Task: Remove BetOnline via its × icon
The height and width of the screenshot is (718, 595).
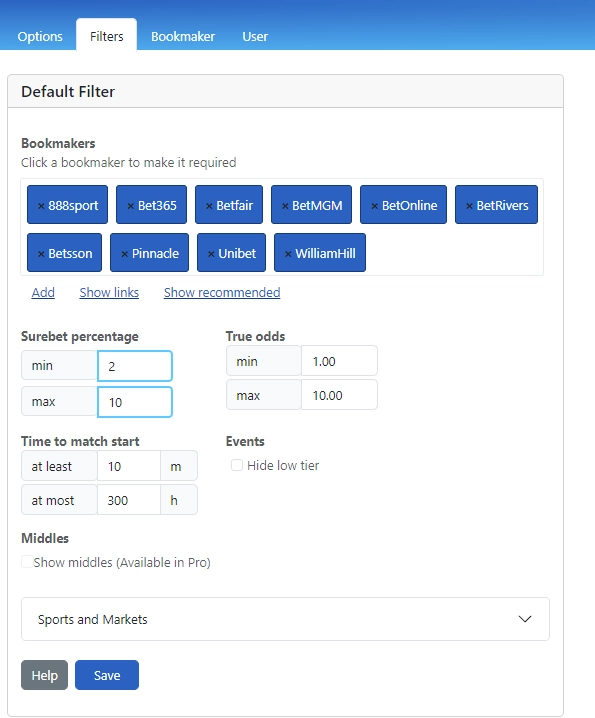Action: 374,206
